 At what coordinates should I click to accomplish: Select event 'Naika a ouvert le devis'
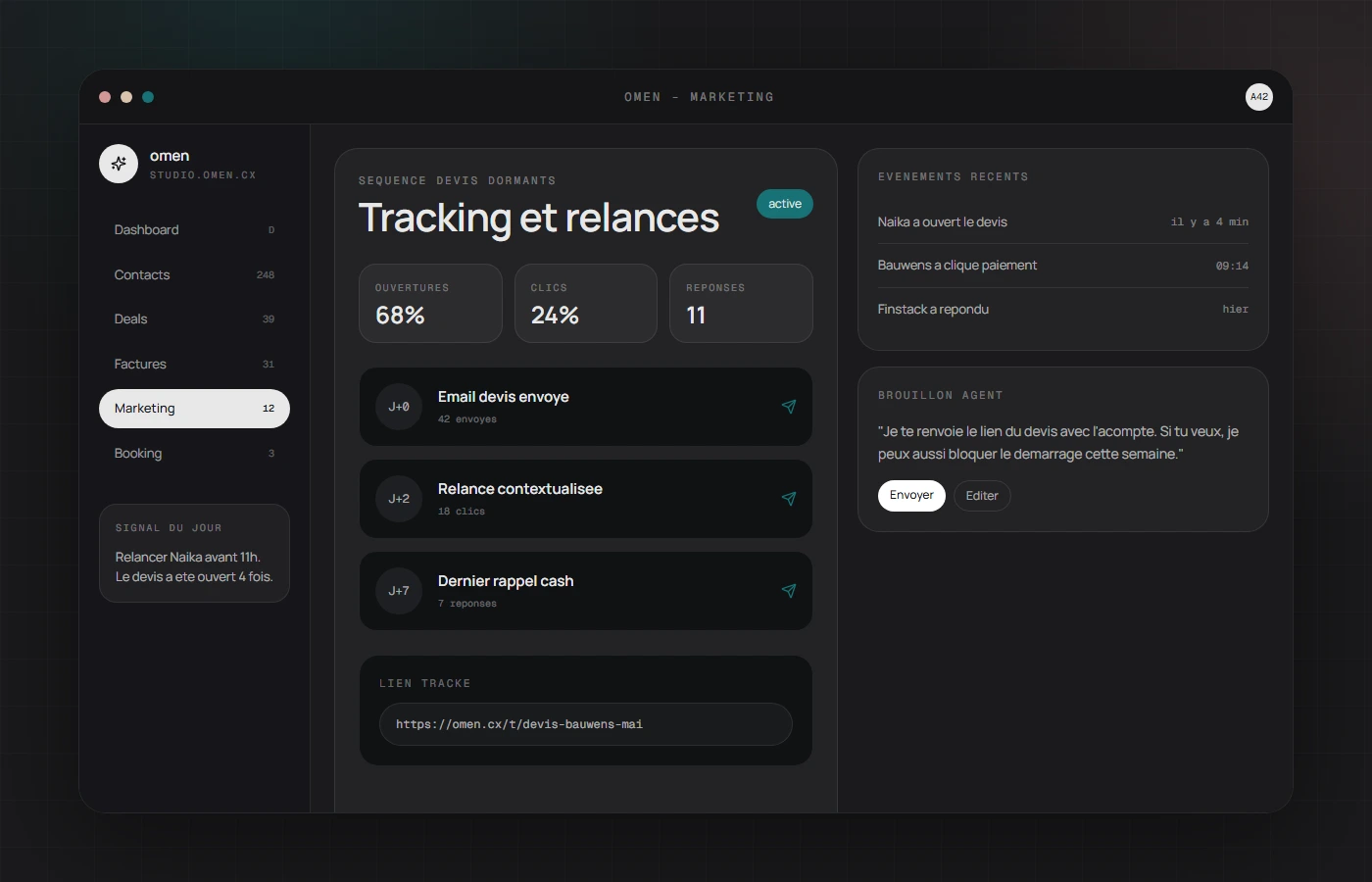(x=1063, y=222)
